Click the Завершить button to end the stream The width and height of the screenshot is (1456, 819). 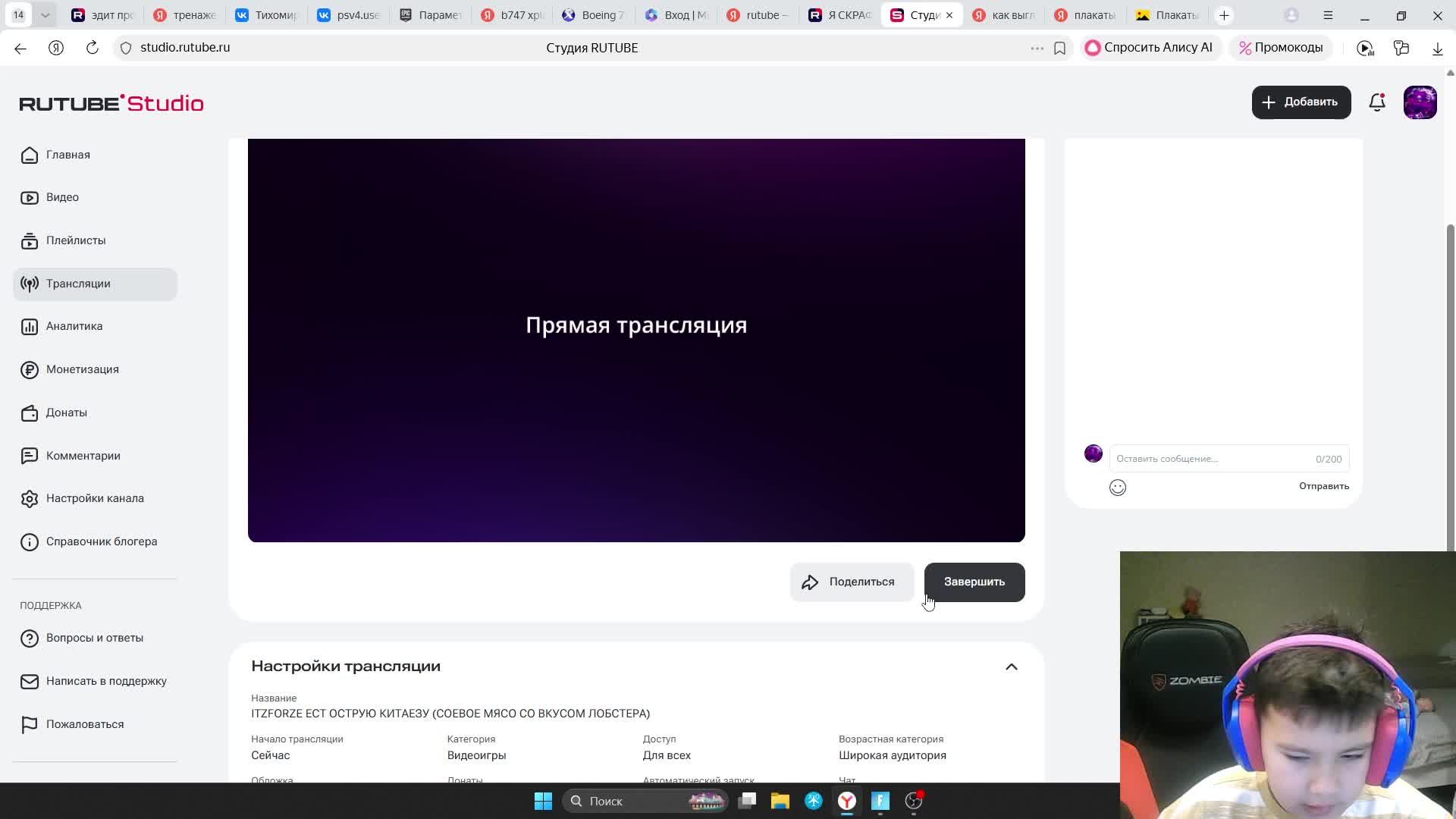pyautogui.click(x=974, y=582)
